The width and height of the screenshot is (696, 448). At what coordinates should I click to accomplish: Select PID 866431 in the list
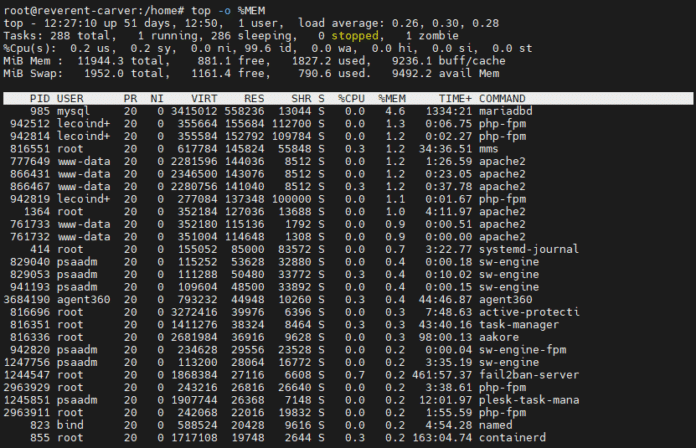coord(30,174)
